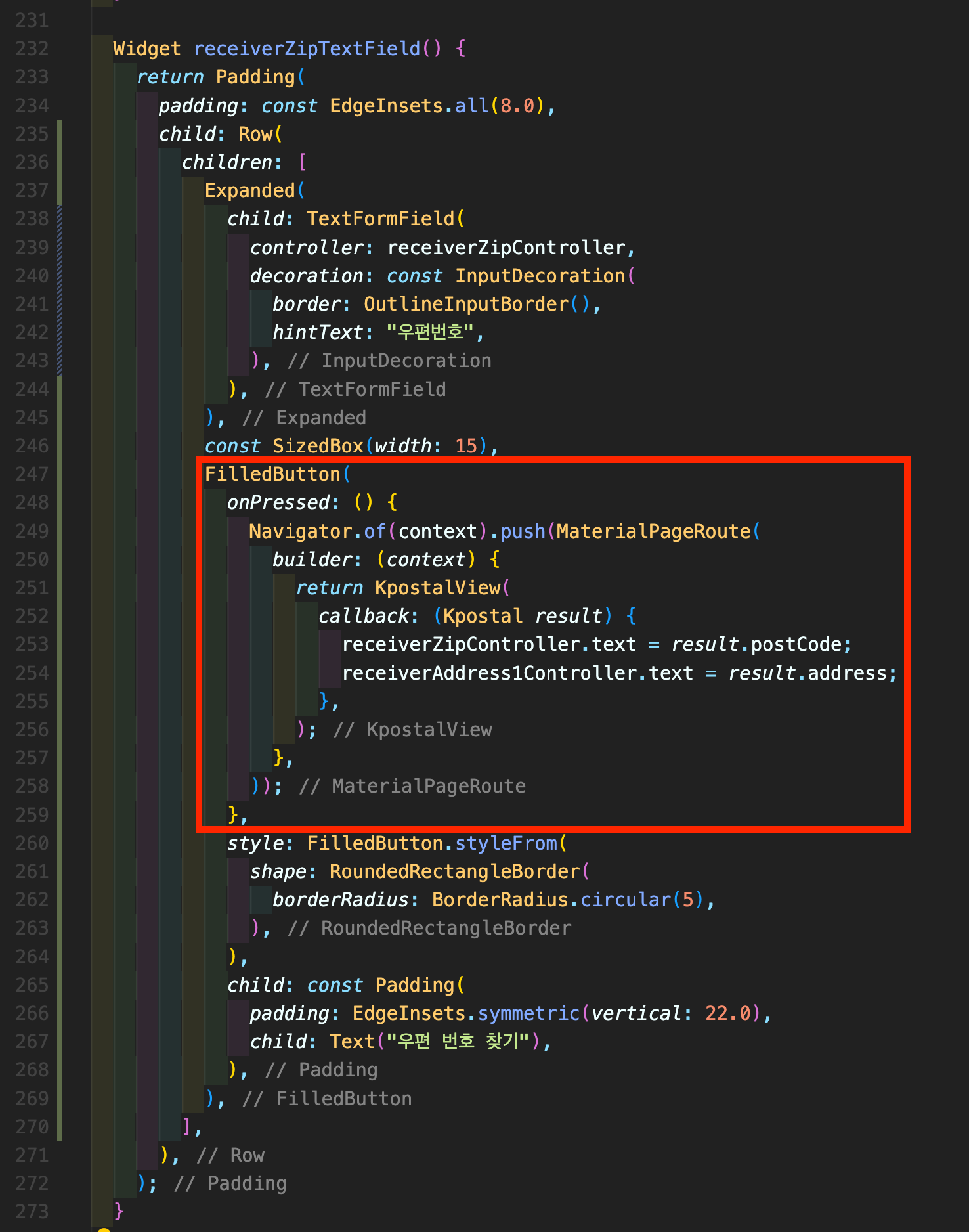Image resolution: width=969 pixels, height=1232 pixels.
Task: Click the Expanded widget call on line 237
Action: (x=250, y=190)
